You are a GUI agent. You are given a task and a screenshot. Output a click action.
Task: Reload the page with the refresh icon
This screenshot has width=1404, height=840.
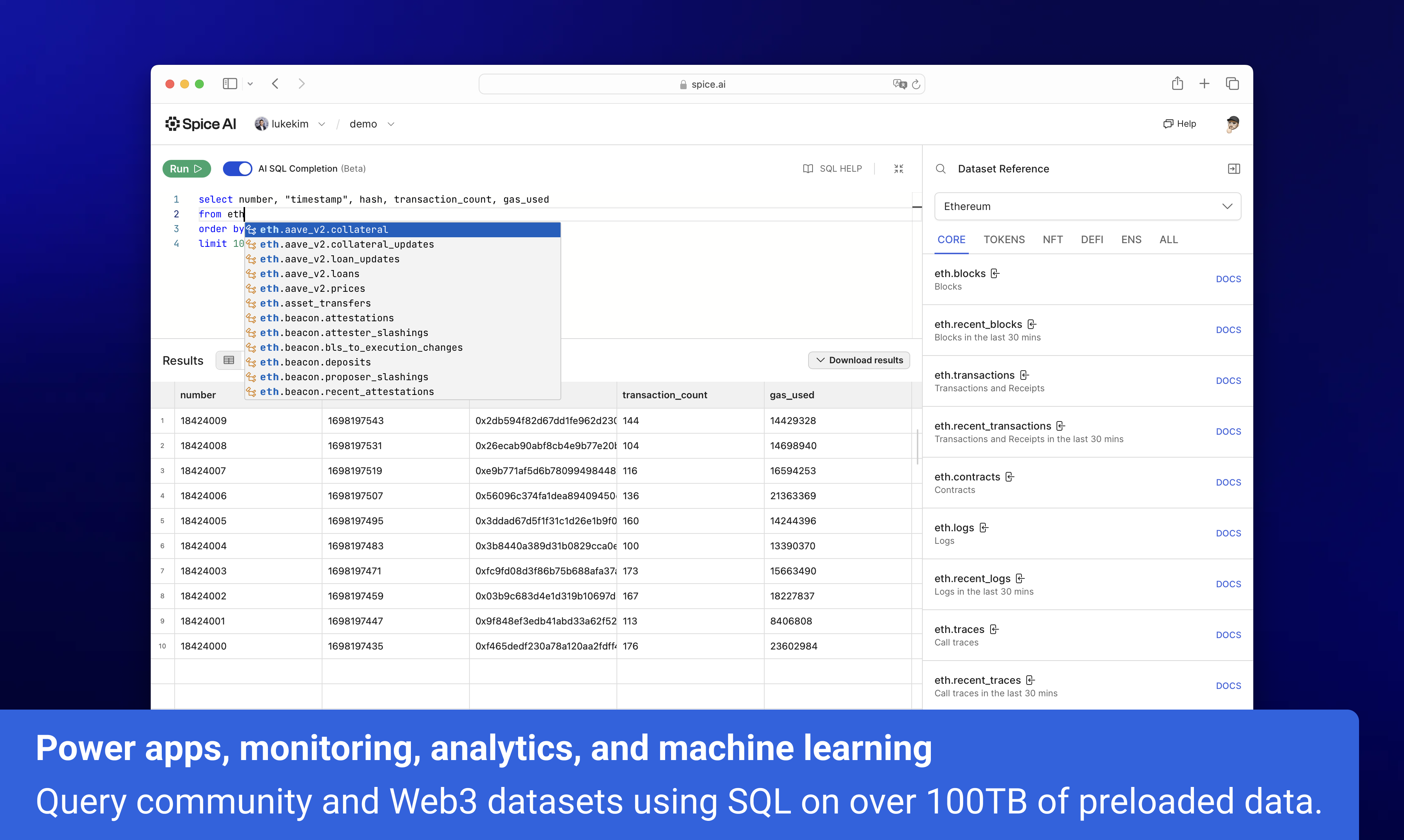pyautogui.click(x=915, y=84)
